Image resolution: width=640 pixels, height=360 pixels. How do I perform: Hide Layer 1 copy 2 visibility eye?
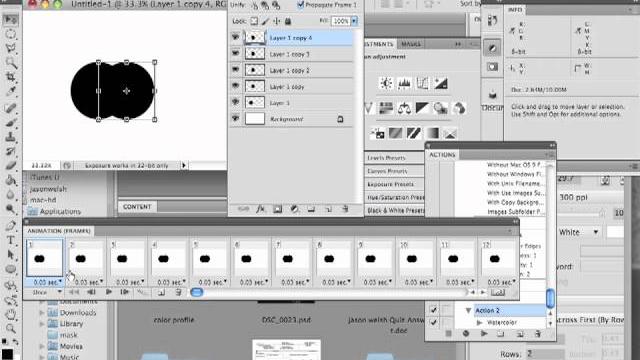click(236, 69)
